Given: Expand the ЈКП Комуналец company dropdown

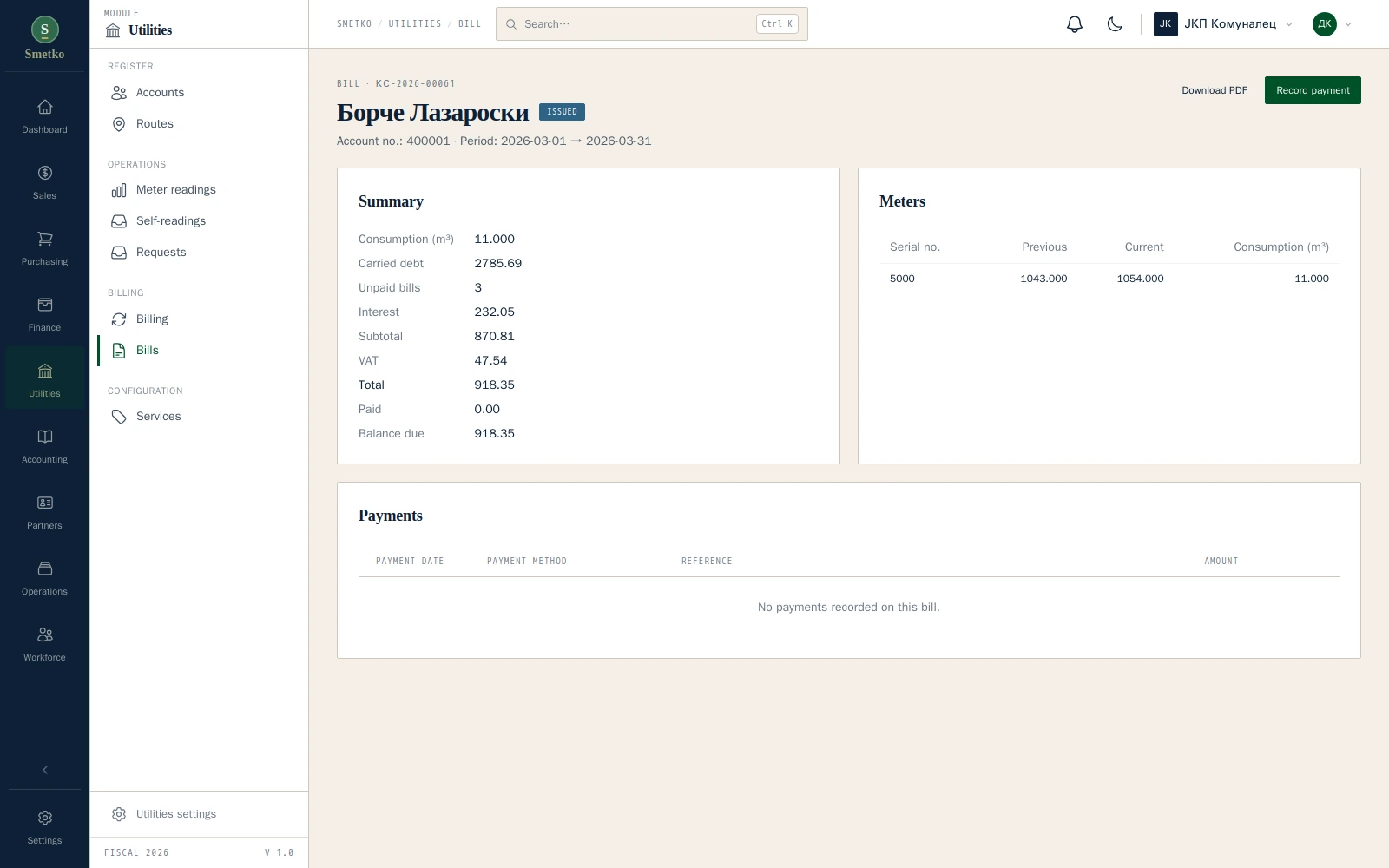Looking at the screenshot, I should coord(1223,24).
